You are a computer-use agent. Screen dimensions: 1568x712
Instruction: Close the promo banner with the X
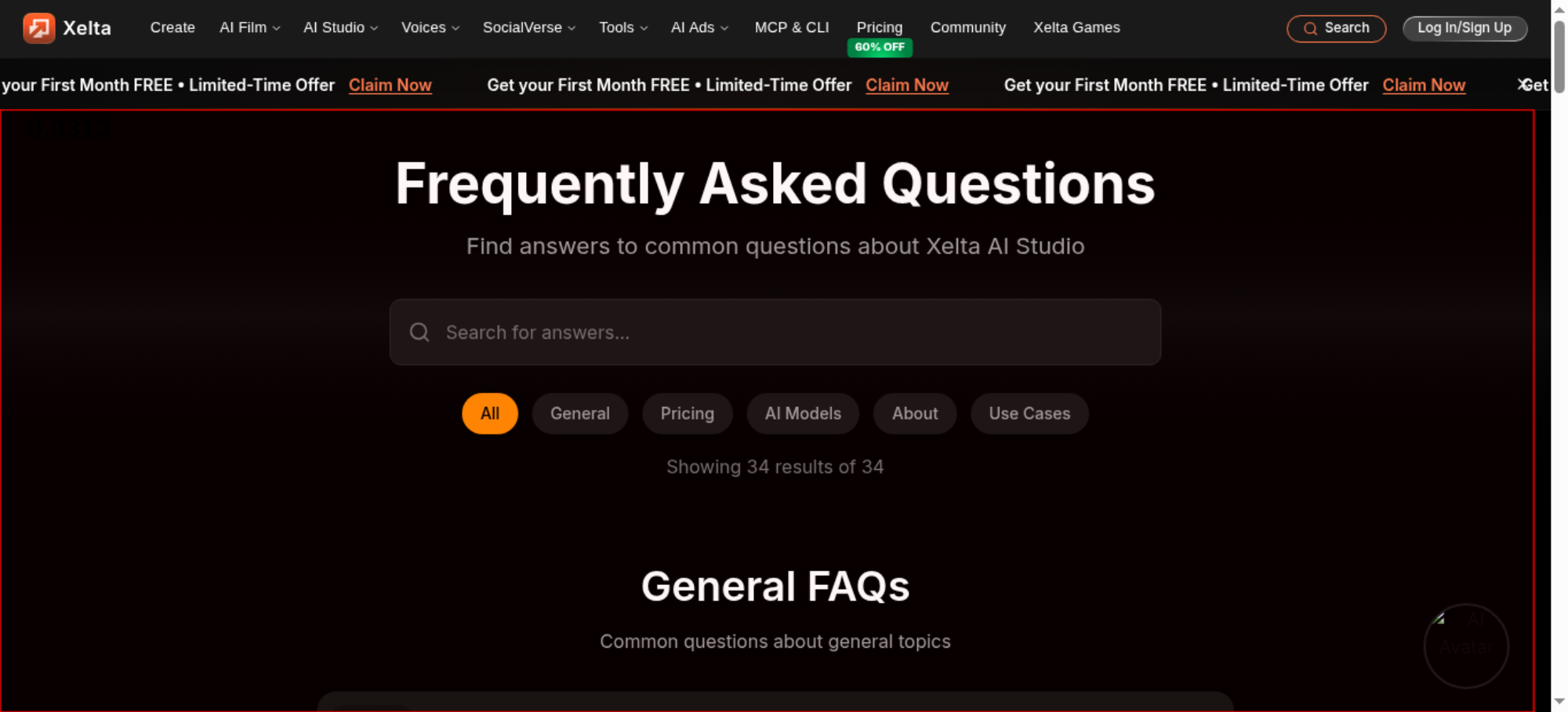(1523, 85)
